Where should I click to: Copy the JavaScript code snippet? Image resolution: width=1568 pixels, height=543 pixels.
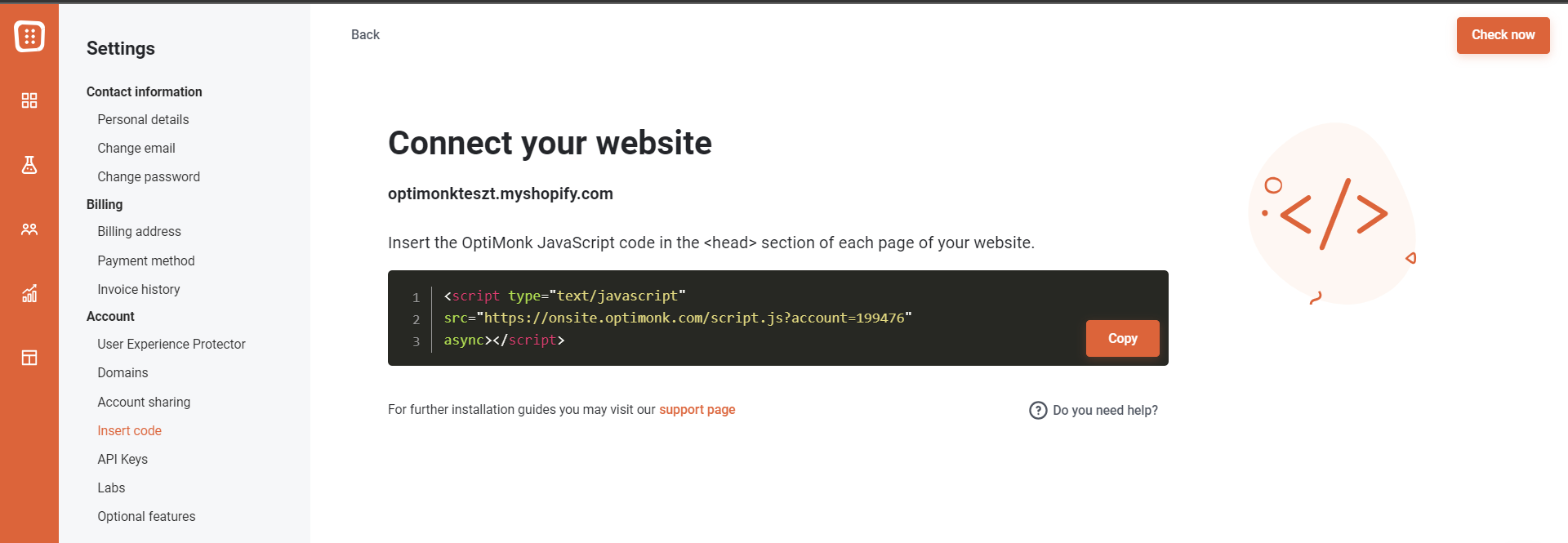(1122, 338)
